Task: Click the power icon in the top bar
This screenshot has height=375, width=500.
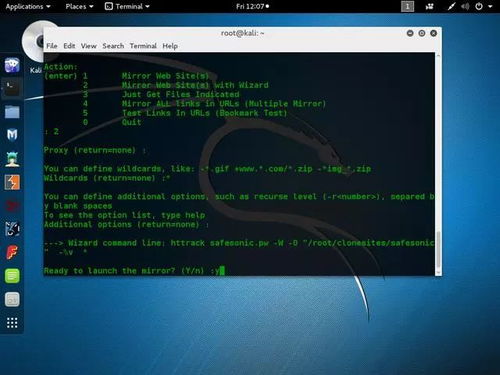Action: 479,6
